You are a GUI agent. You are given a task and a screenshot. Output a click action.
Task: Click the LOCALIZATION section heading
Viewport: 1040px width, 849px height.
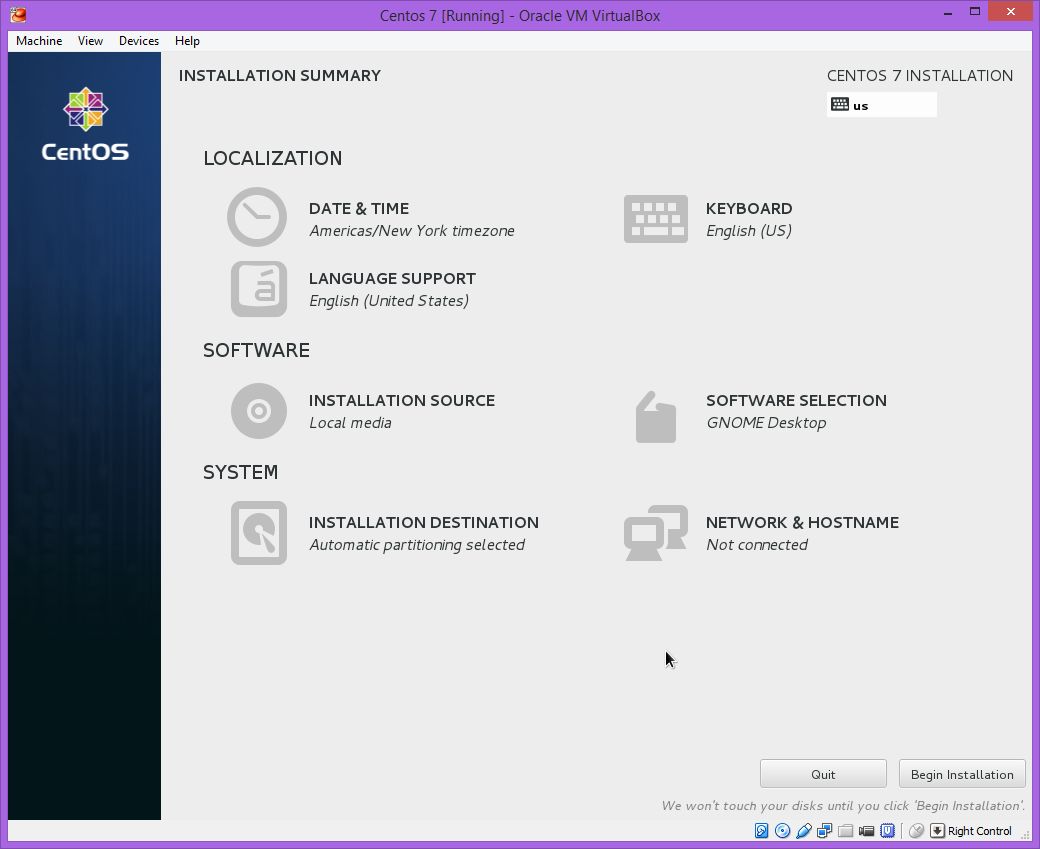(x=273, y=159)
